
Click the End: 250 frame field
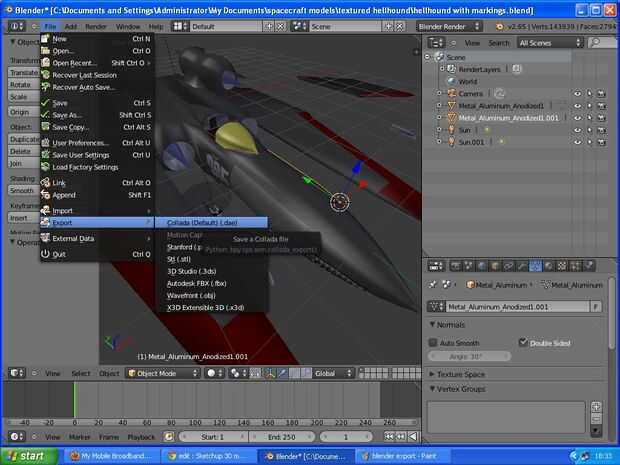click(279, 437)
